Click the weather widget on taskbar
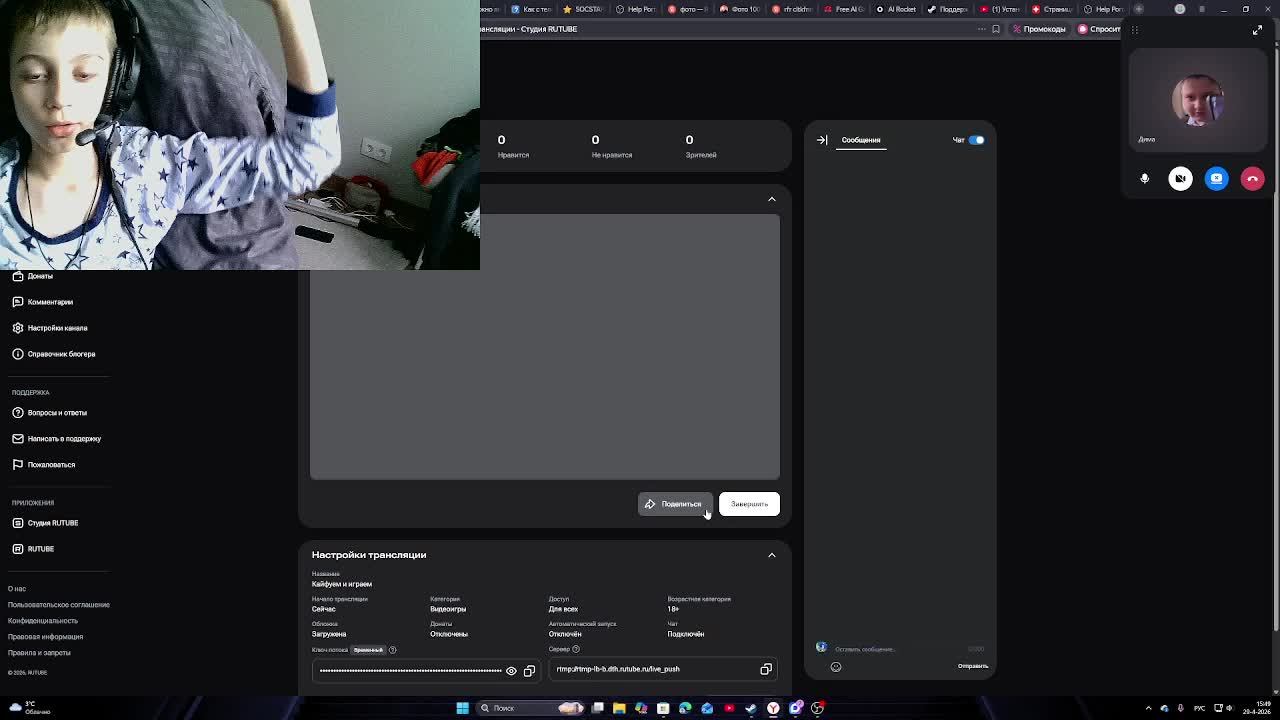Image resolution: width=1280 pixels, height=720 pixels. [29, 708]
